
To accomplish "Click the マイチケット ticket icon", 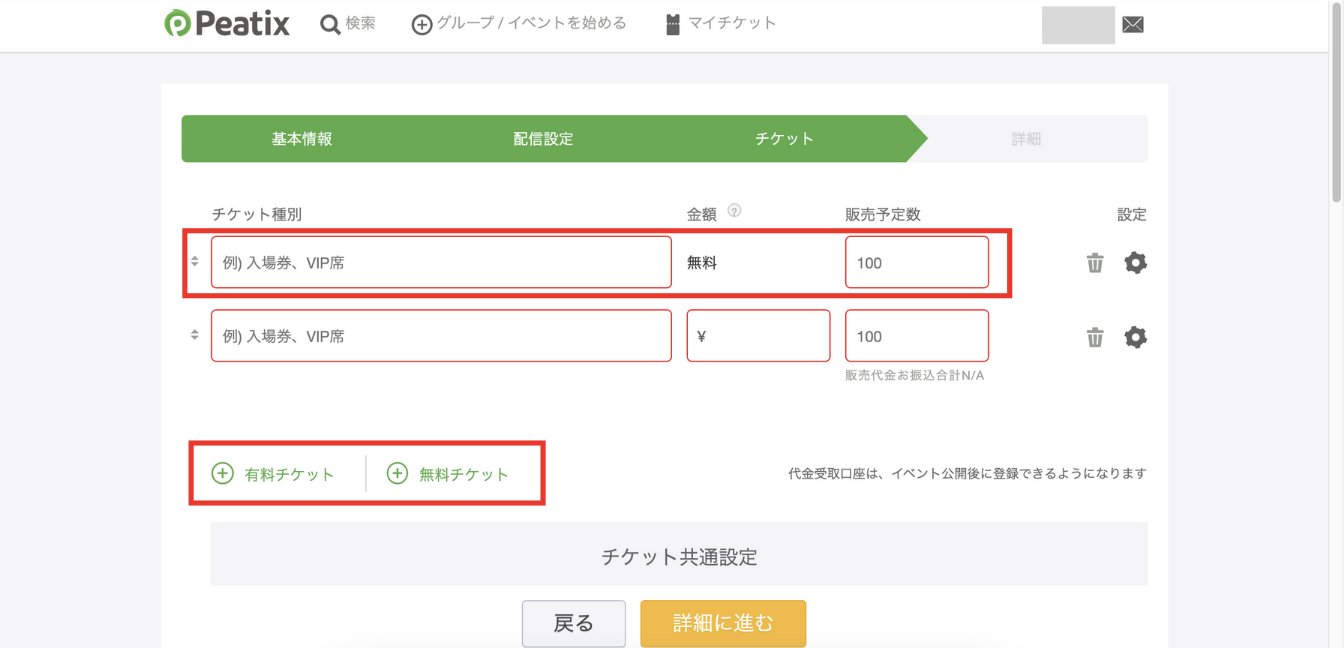I will click(672, 22).
